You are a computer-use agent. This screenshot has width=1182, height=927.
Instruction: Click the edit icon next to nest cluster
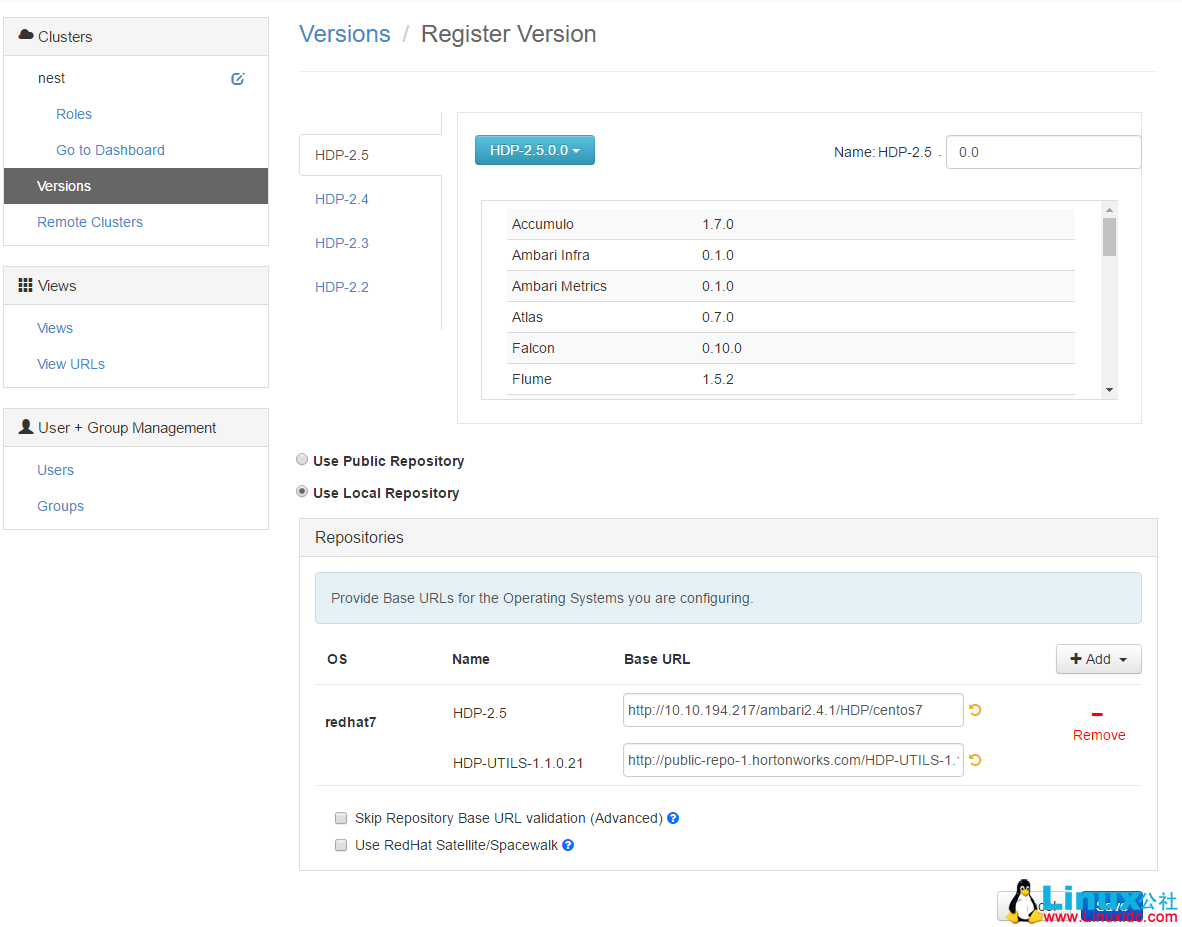click(x=238, y=79)
